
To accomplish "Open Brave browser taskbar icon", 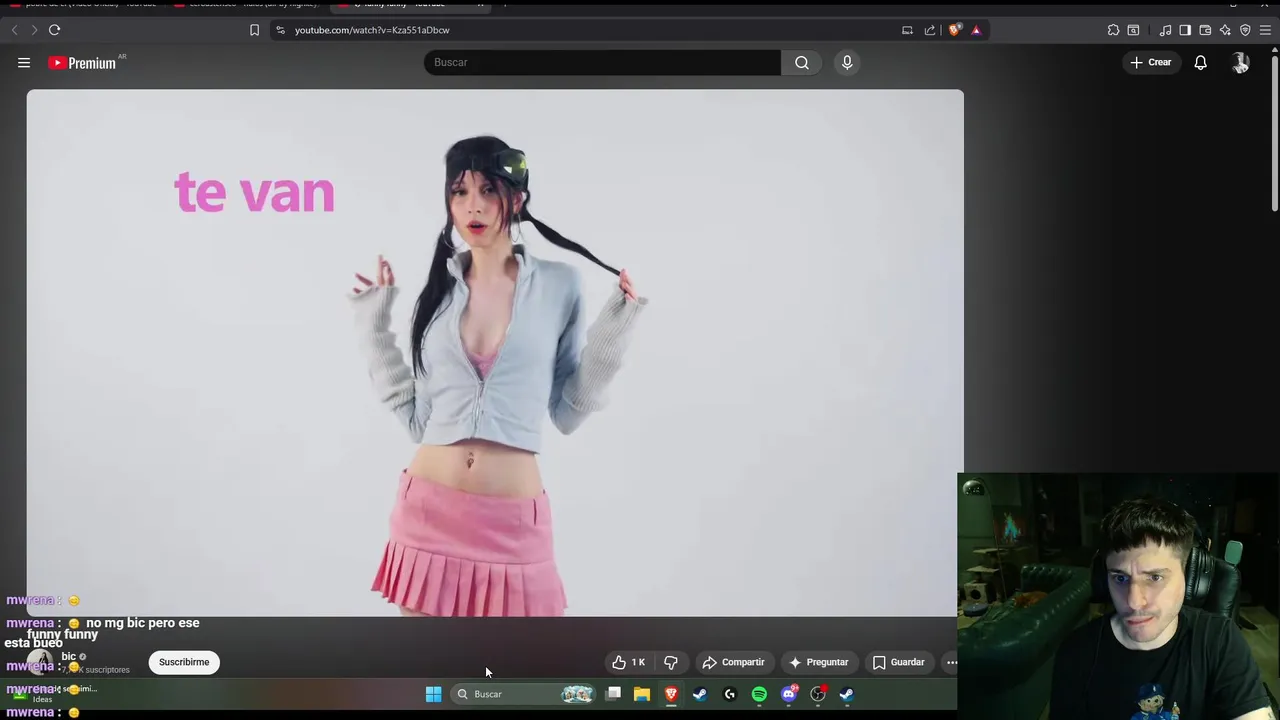I will 671,694.
